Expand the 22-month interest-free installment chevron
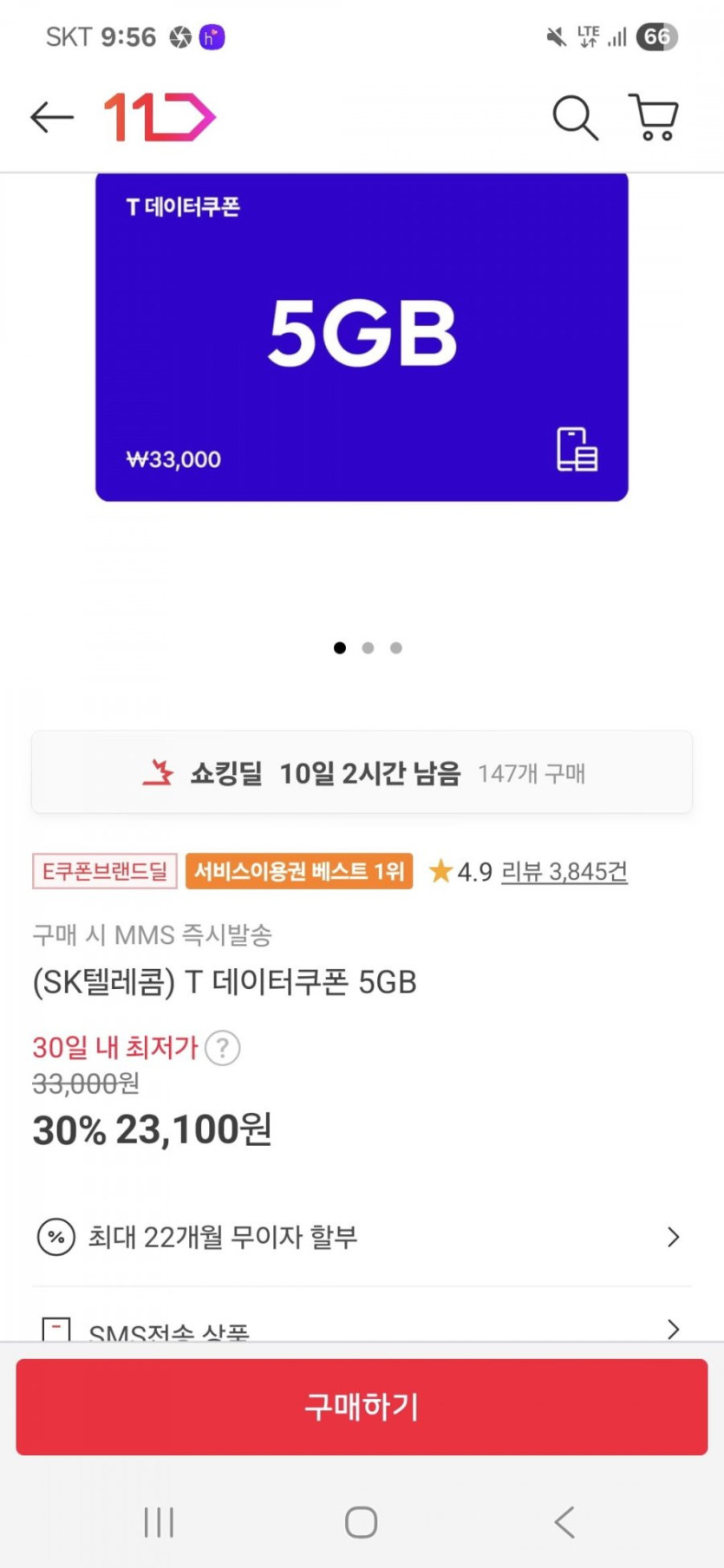This screenshot has height=1568, width=724. point(673,1237)
